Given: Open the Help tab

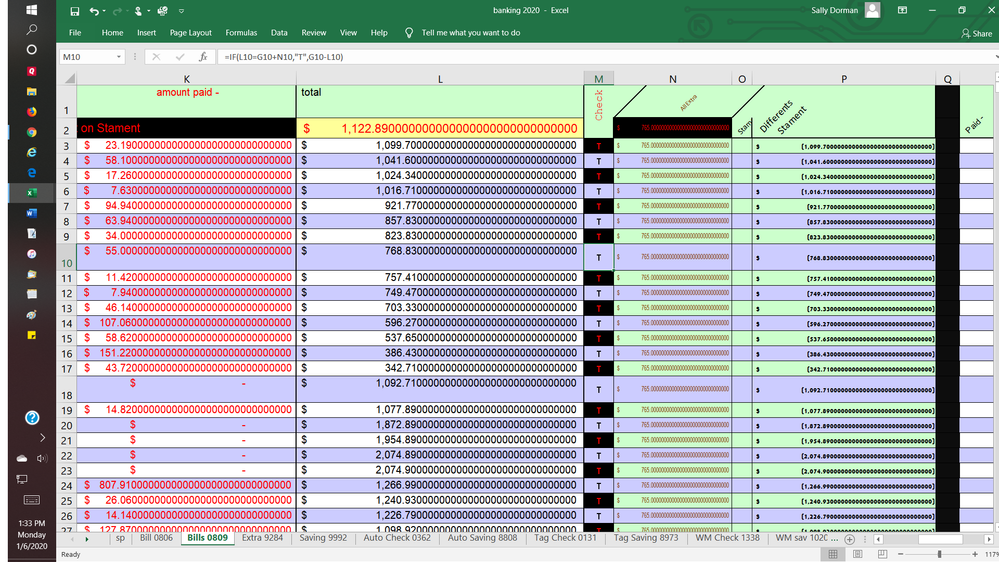Looking at the screenshot, I should 379,32.
